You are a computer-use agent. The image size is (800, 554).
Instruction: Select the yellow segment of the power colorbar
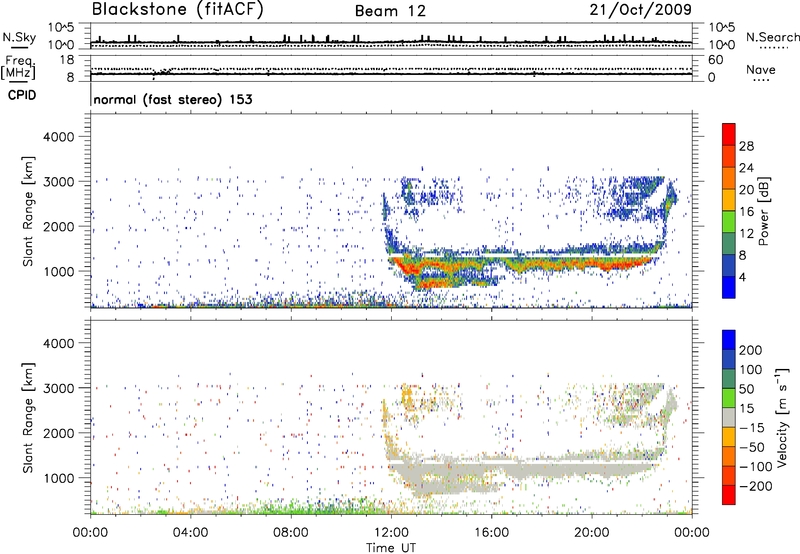point(729,199)
